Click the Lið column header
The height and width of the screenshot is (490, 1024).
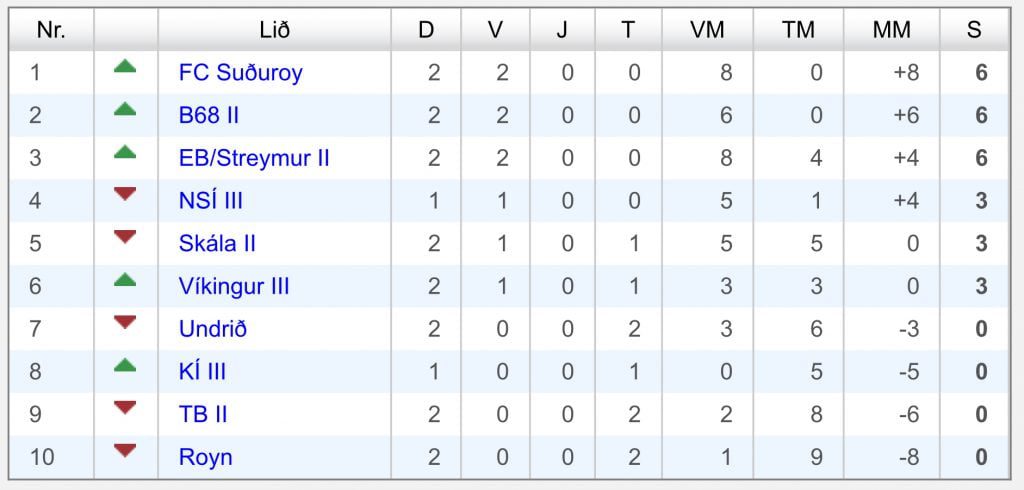pyautogui.click(x=274, y=30)
